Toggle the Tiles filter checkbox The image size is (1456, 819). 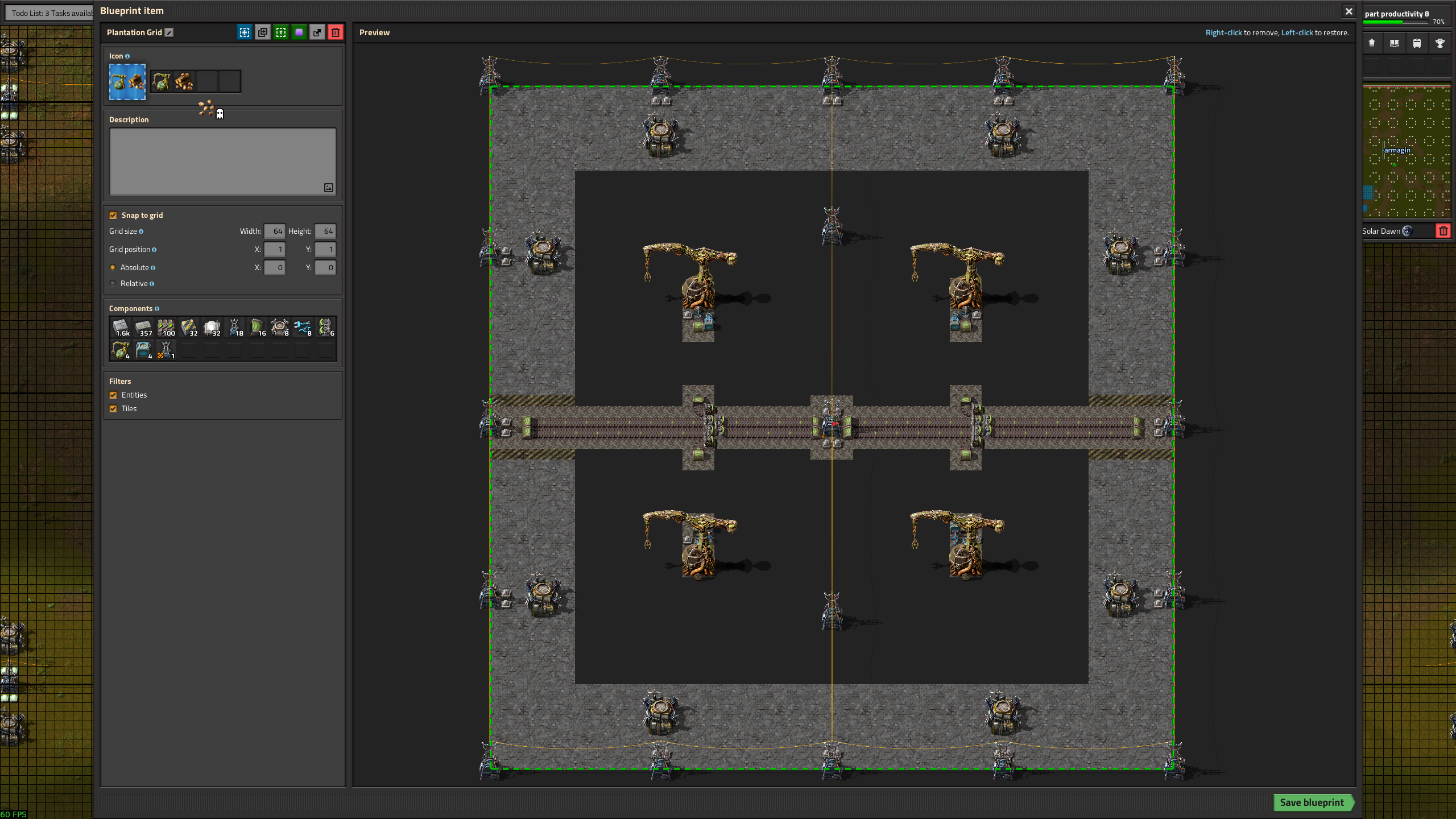point(113,409)
